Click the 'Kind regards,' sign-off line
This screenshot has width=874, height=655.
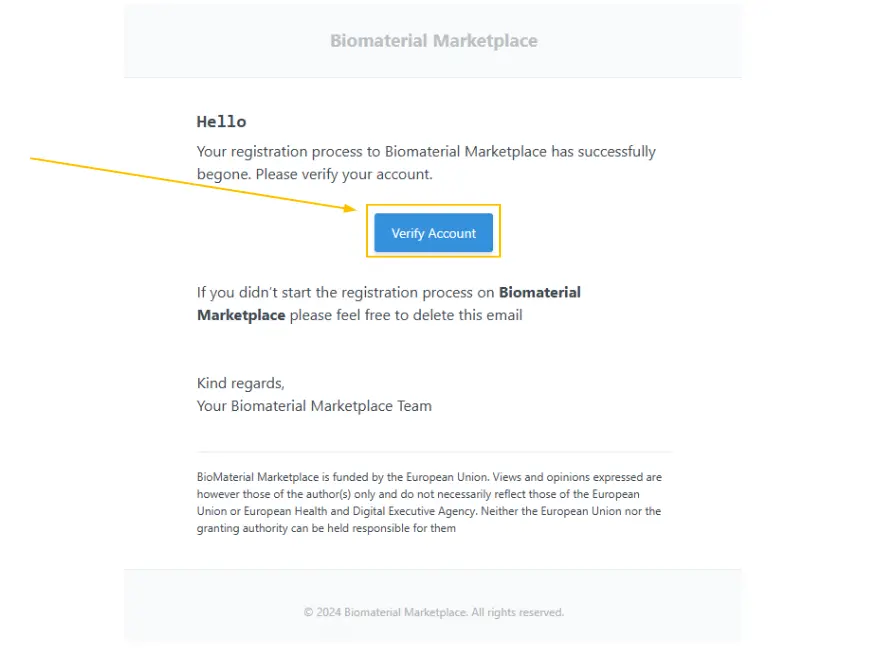[x=240, y=383]
